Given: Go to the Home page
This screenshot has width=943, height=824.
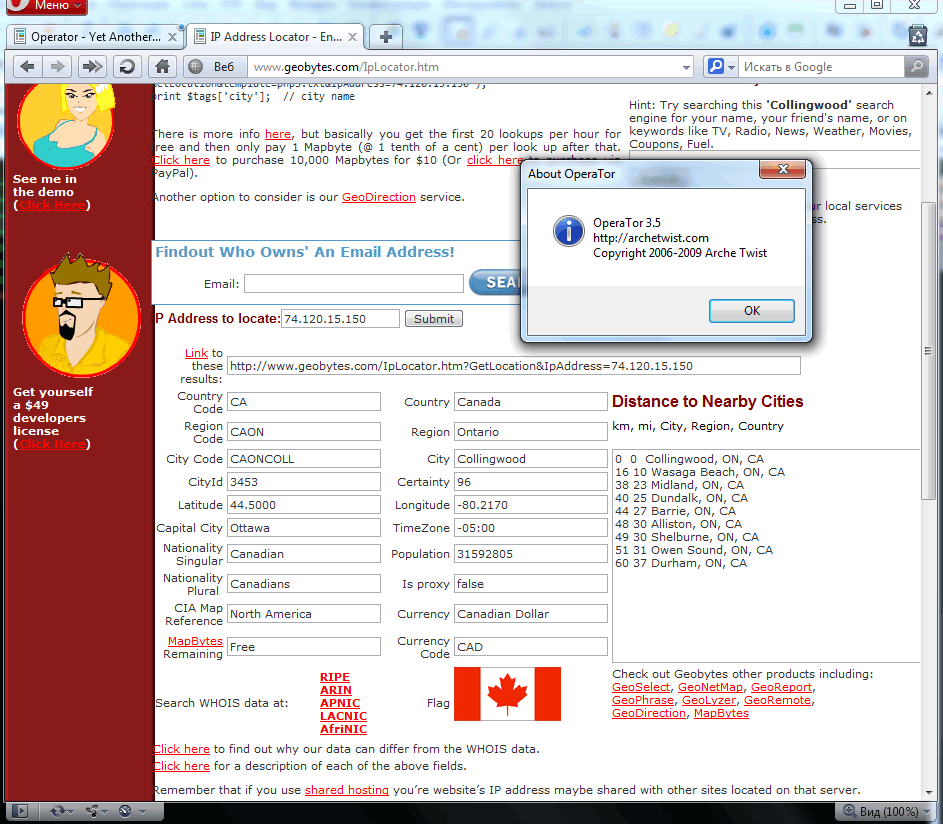Looking at the screenshot, I should coord(161,67).
